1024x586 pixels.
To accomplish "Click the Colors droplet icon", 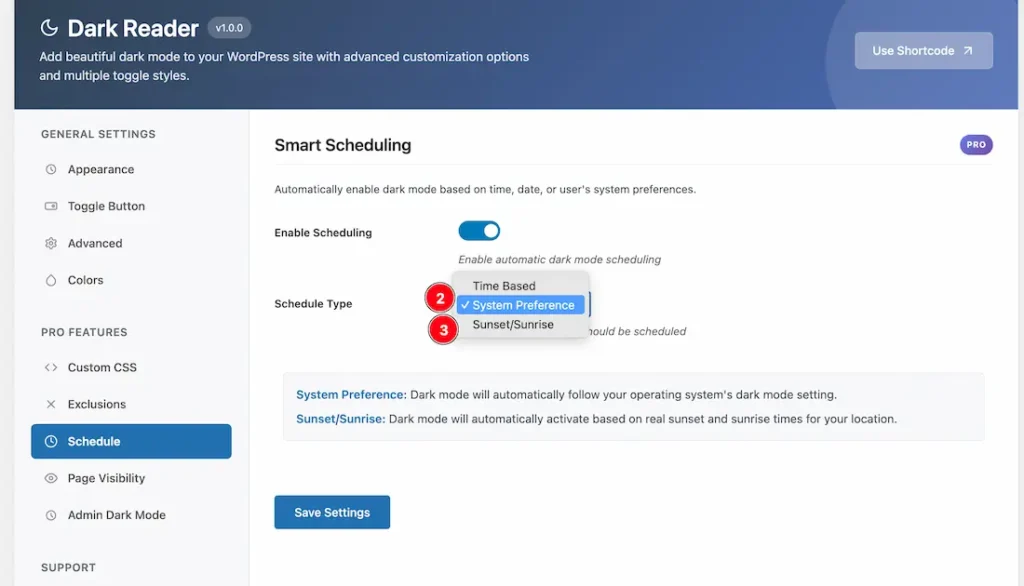I will pyautogui.click(x=51, y=280).
